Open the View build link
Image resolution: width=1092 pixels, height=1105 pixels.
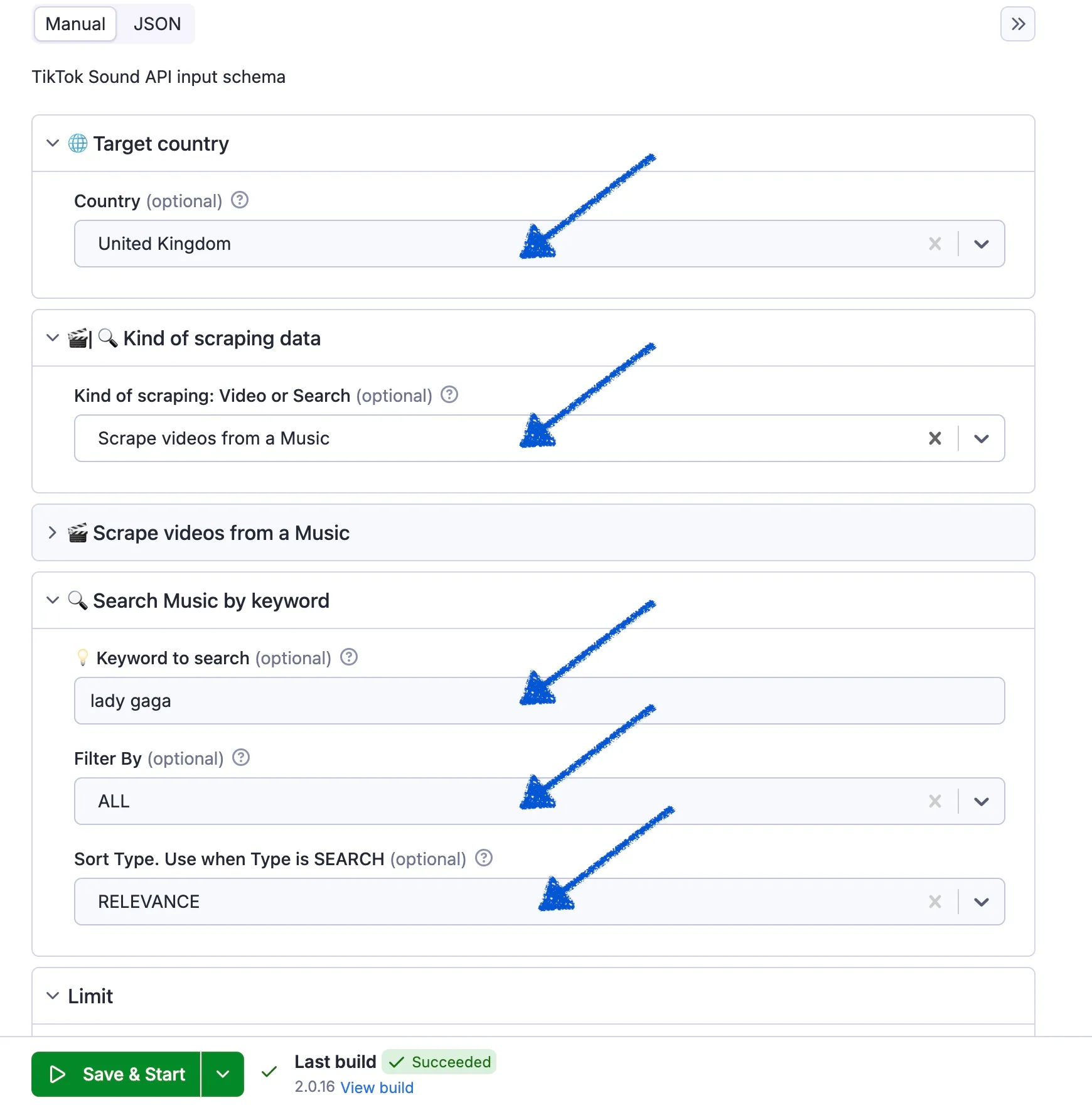(377, 1087)
